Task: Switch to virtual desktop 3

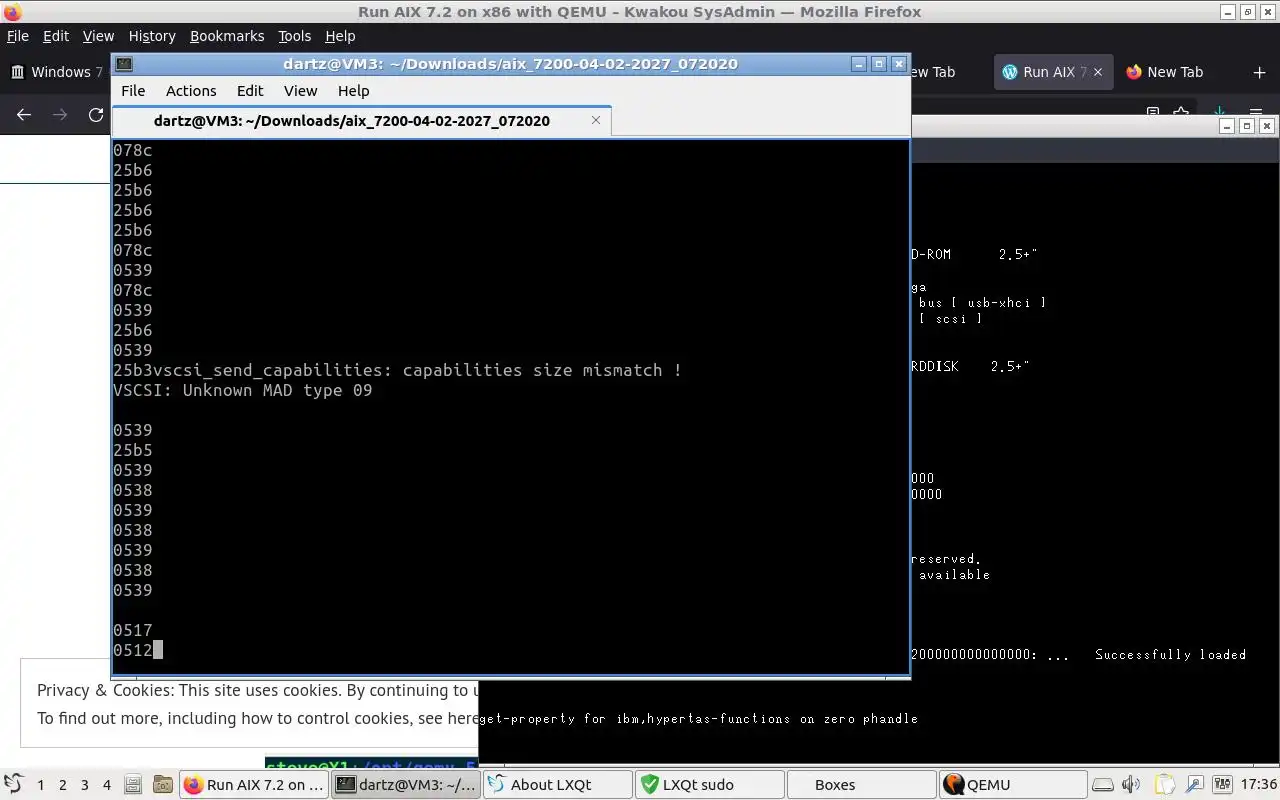Action: (x=85, y=785)
